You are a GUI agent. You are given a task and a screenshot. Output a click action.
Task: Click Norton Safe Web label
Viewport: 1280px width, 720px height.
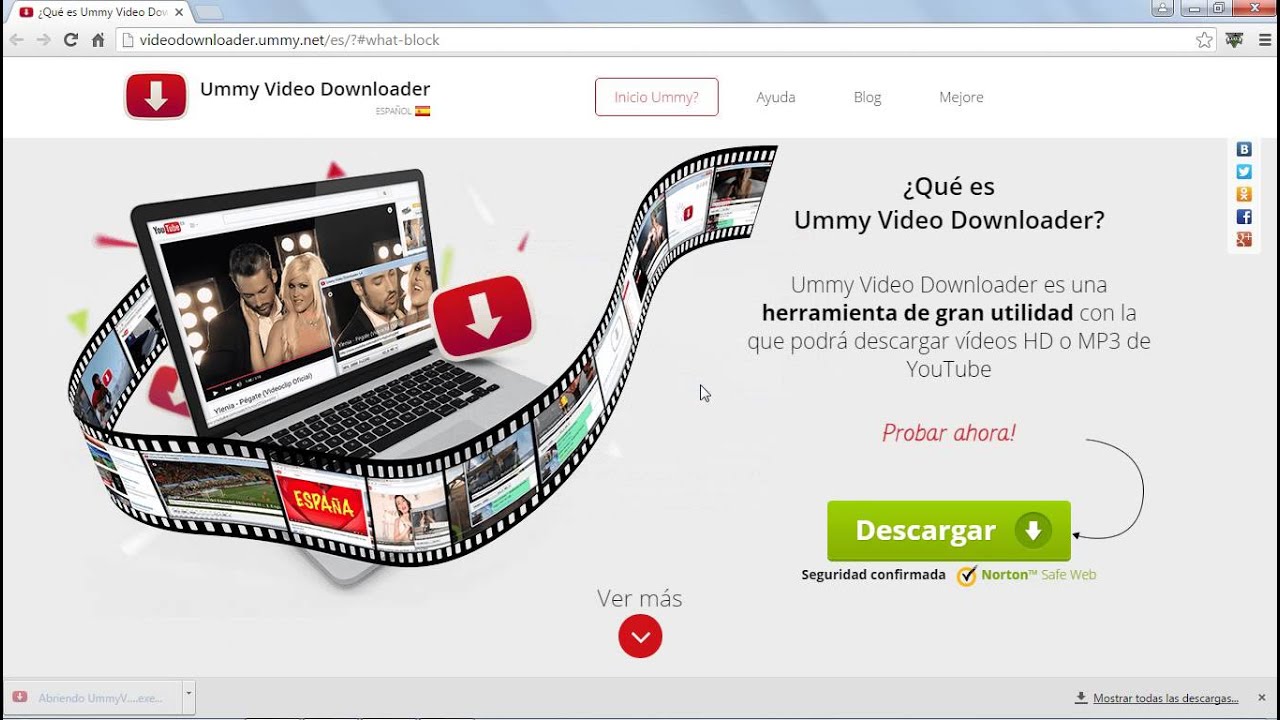click(1038, 575)
